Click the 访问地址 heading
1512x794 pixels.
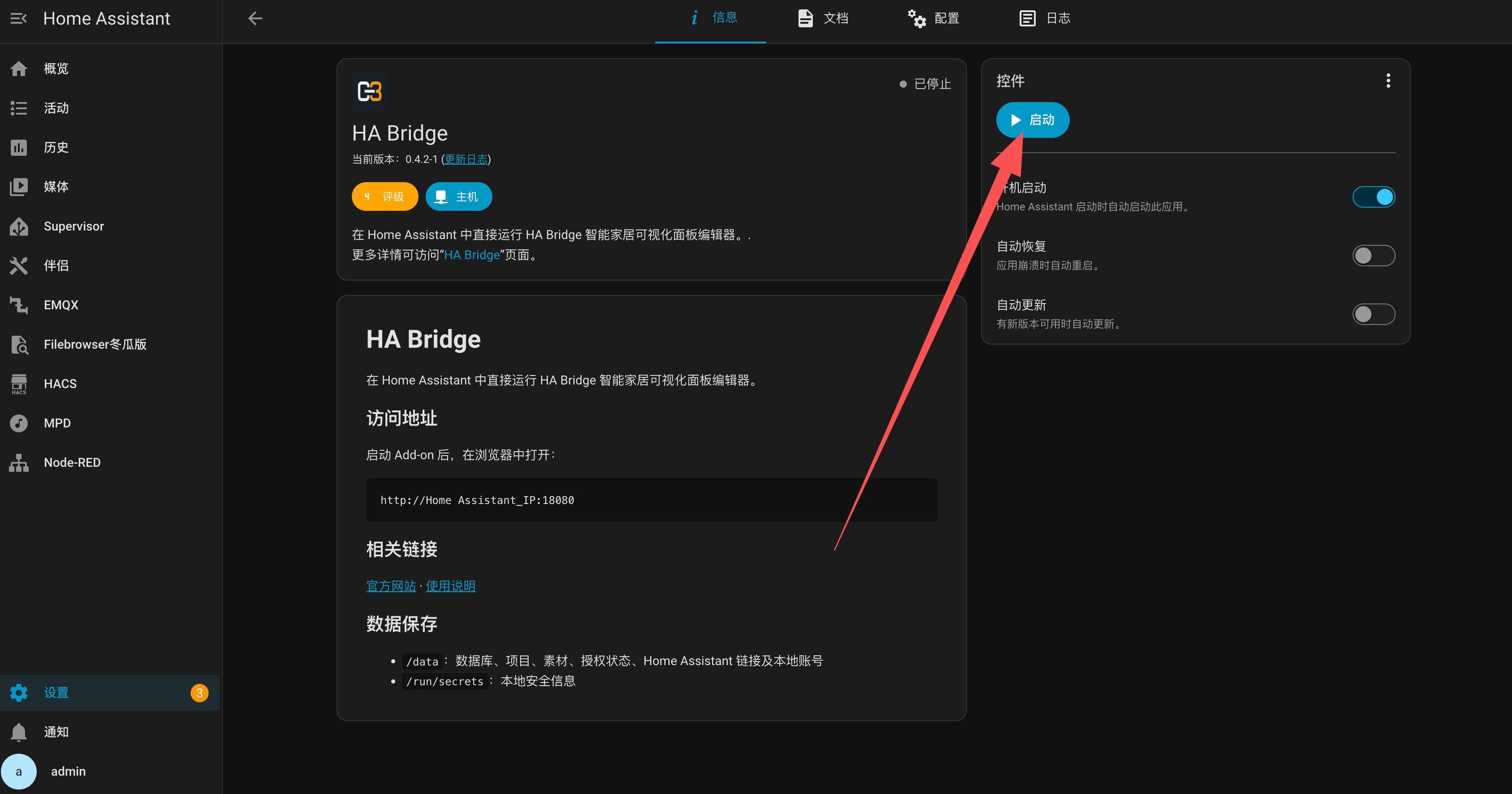point(401,418)
